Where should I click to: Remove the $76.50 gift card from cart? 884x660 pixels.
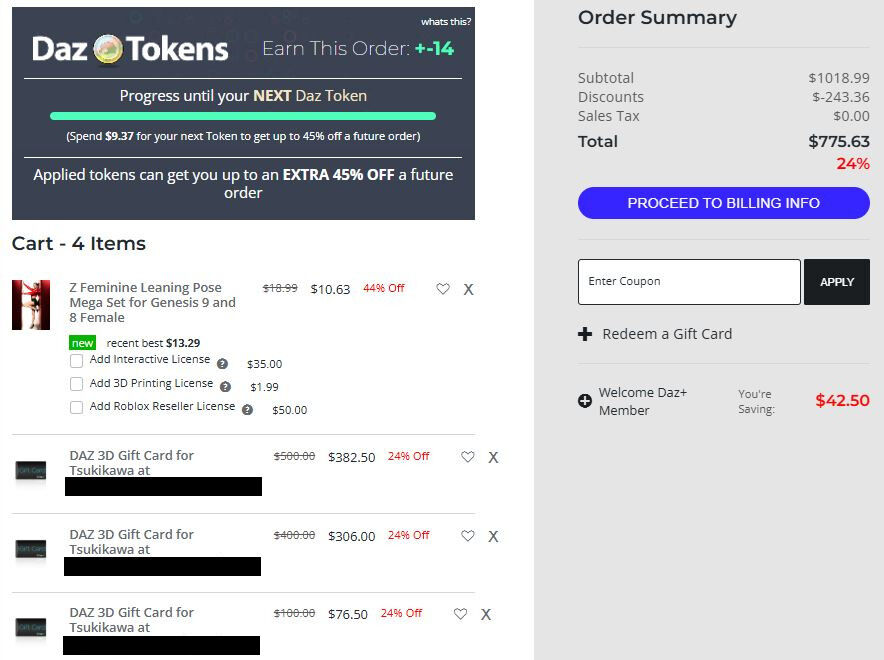click(x=486, y=614)
